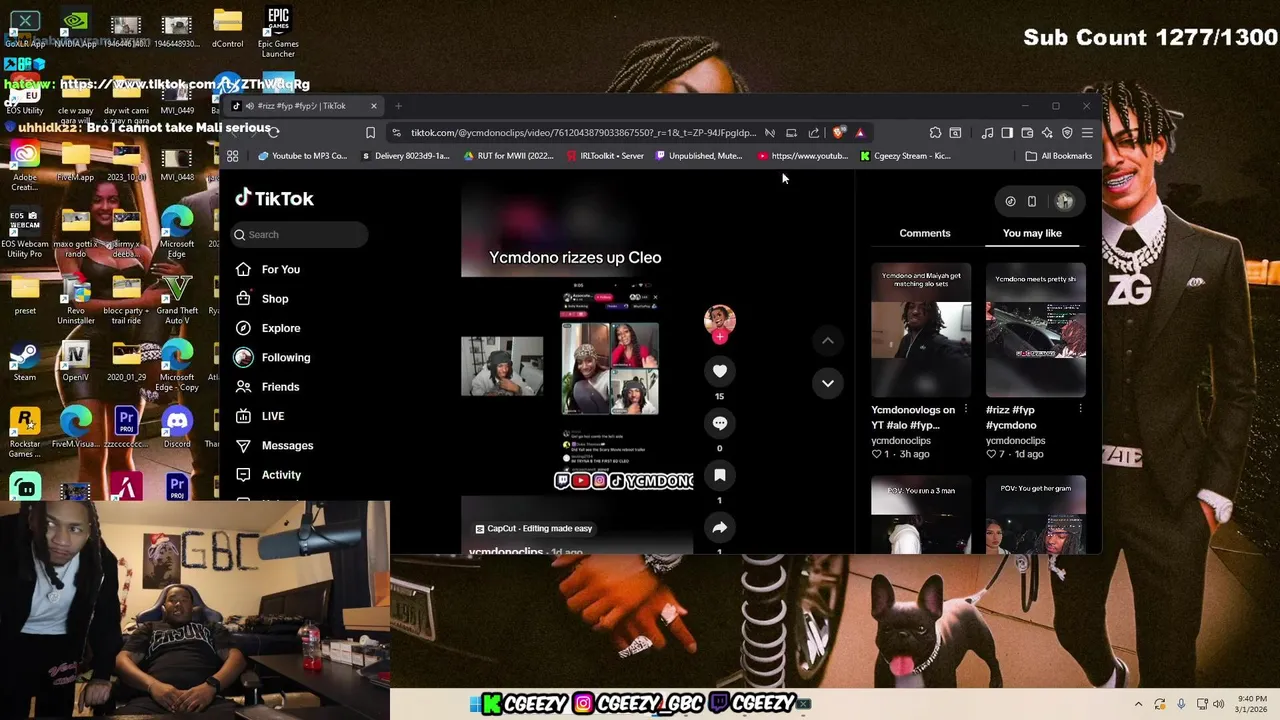The image size is (1280, 720).
Task: Share the video with the arrow icon
Action: pos(719,527)
